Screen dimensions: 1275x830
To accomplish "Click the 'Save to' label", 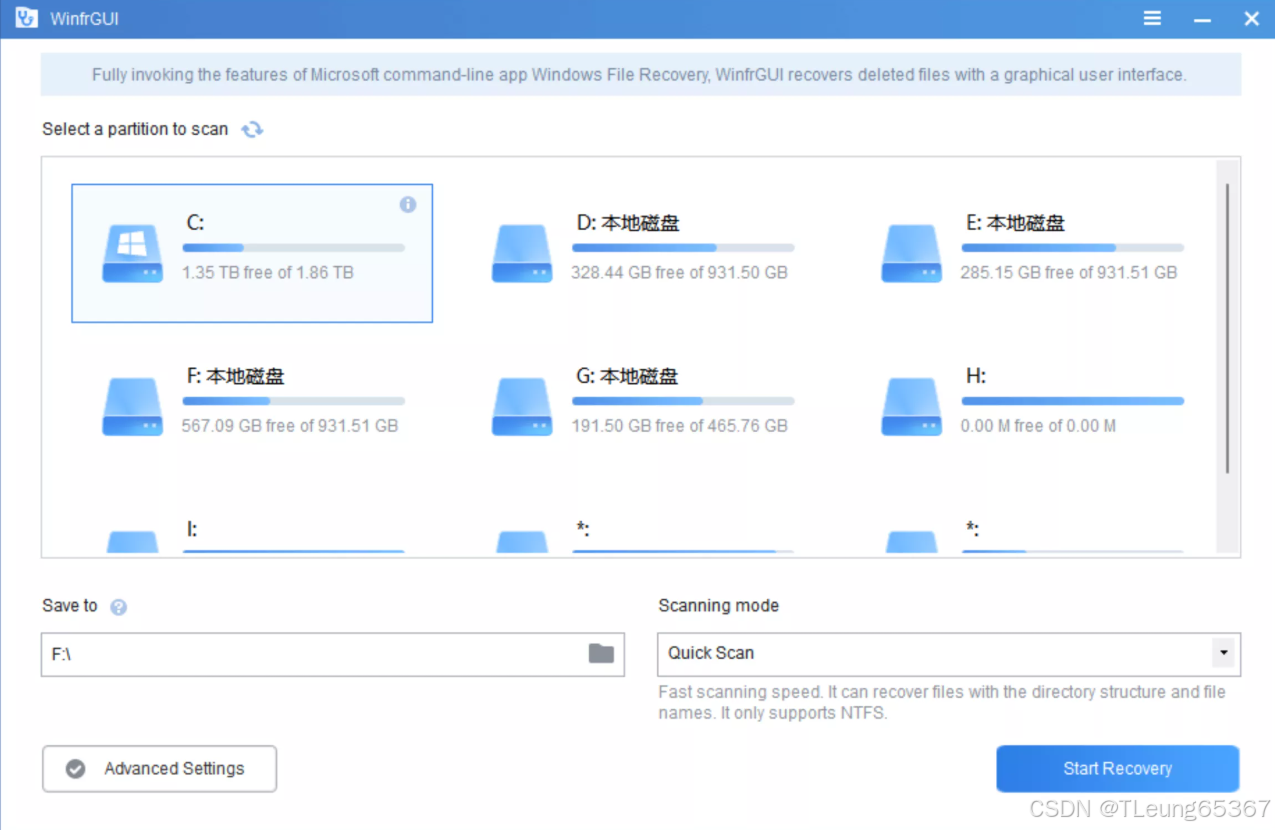I will (x=70, y=605).
